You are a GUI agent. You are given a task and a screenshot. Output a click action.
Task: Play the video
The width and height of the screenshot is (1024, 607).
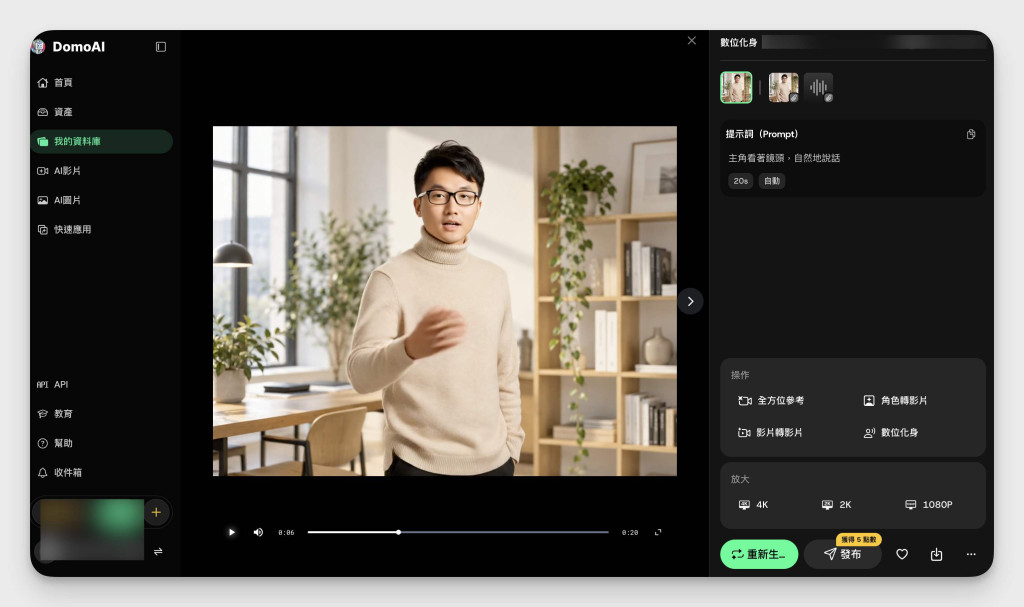(231, 533)
